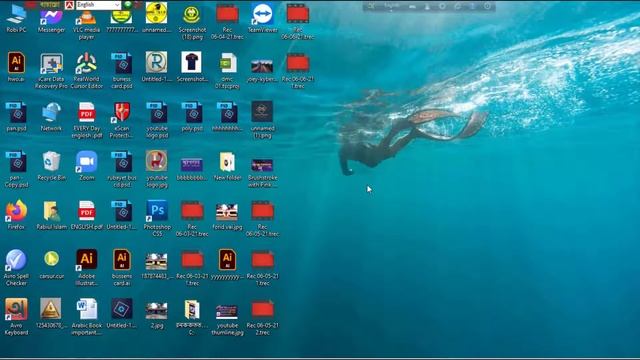Select rubayet bus cd.psd file

pos(122,169)
